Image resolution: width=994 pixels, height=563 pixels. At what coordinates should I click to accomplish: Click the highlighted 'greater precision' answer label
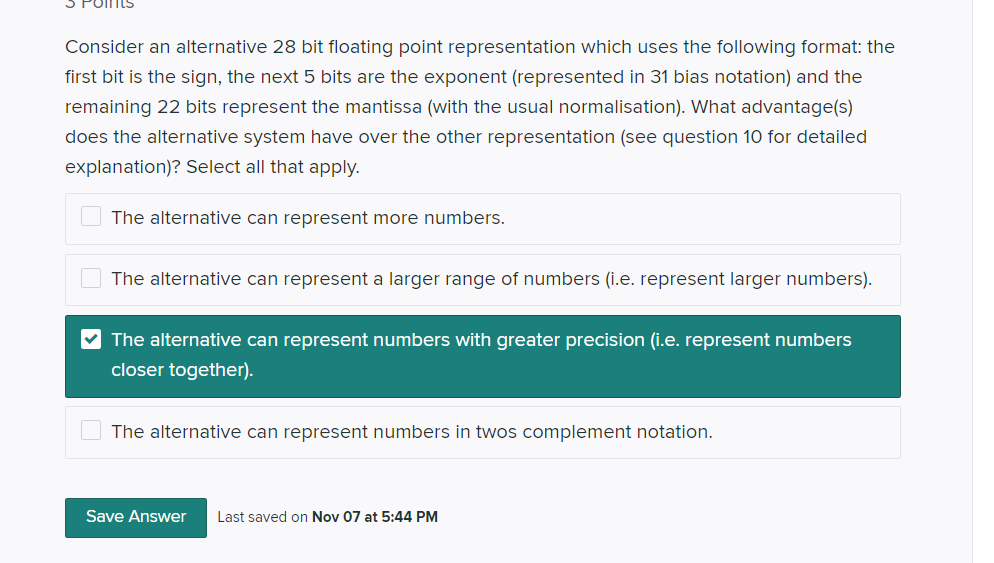(481, 340)
